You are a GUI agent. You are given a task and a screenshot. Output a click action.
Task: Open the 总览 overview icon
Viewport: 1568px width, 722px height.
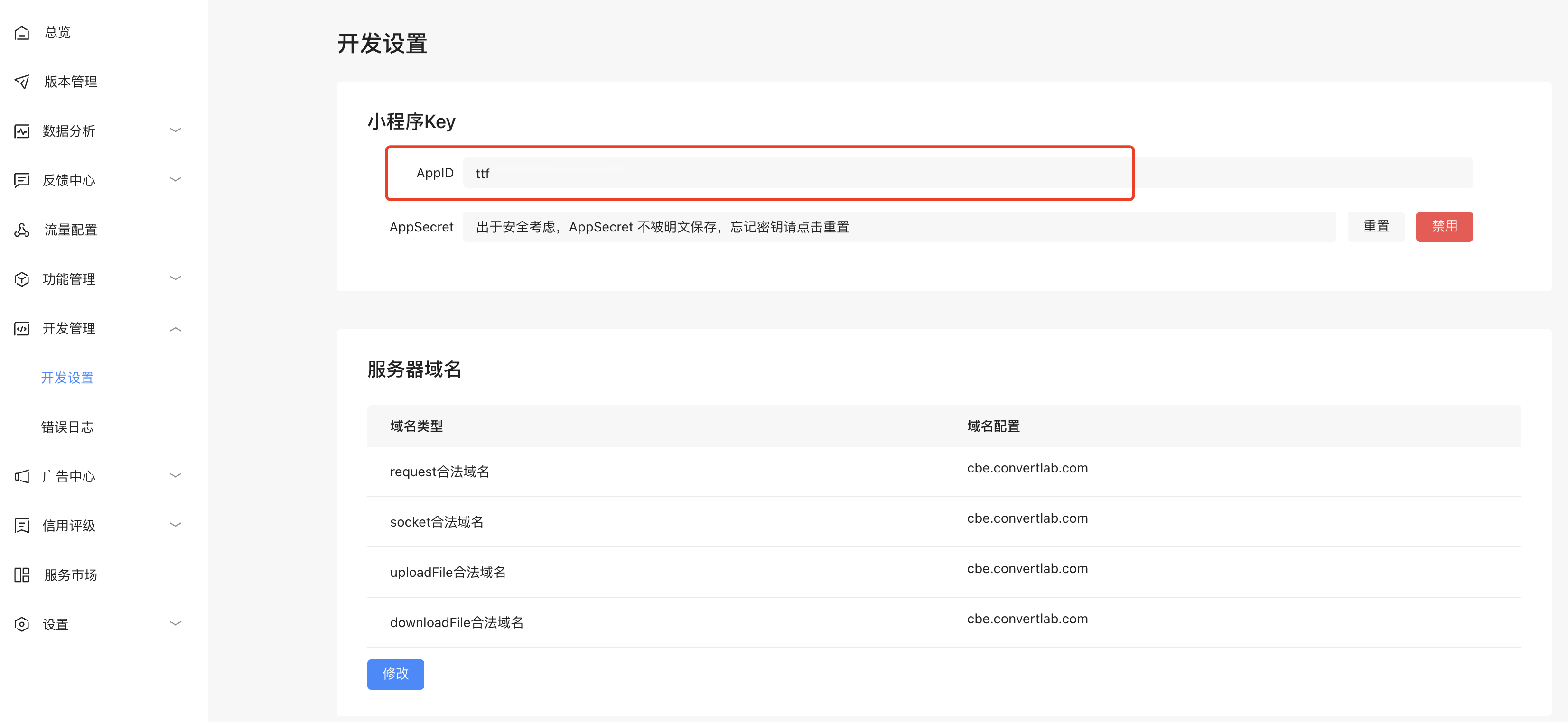pos(21,33)
